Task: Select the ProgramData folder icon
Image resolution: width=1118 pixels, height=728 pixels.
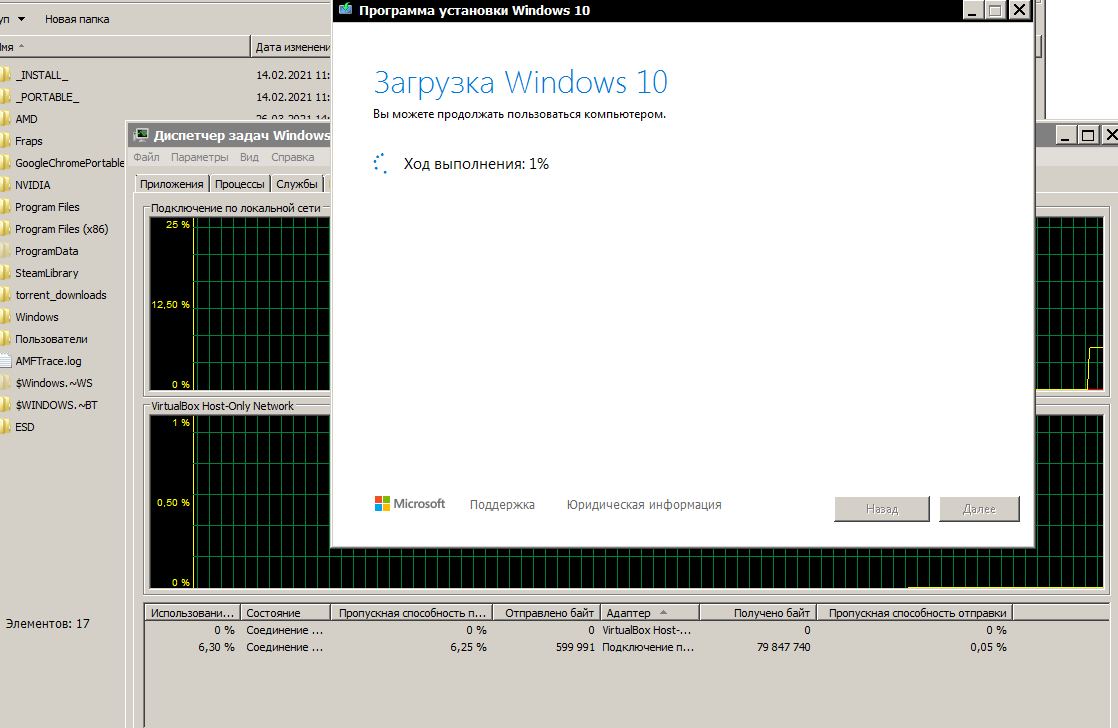Action: pos(5,252)
